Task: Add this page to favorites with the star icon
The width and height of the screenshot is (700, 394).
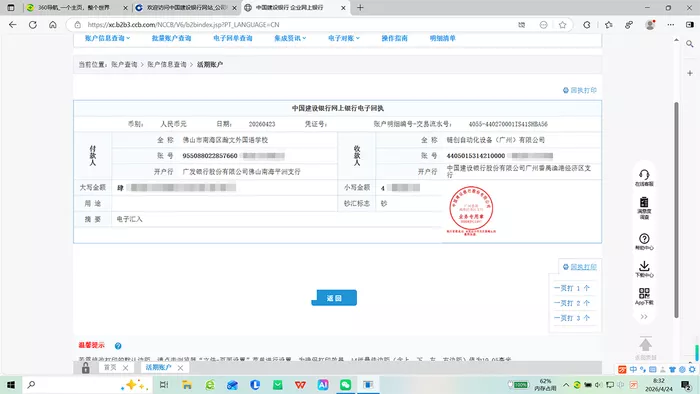Action: (x=562, y=25)
